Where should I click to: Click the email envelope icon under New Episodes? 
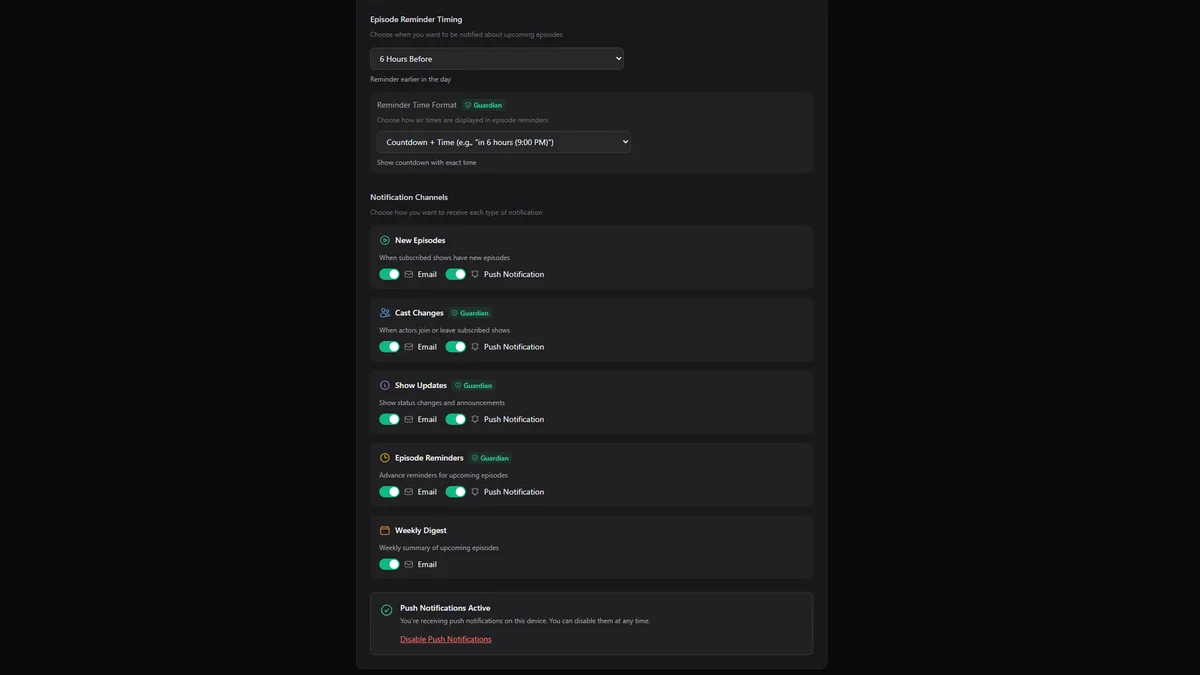click(x=408, y=274)
